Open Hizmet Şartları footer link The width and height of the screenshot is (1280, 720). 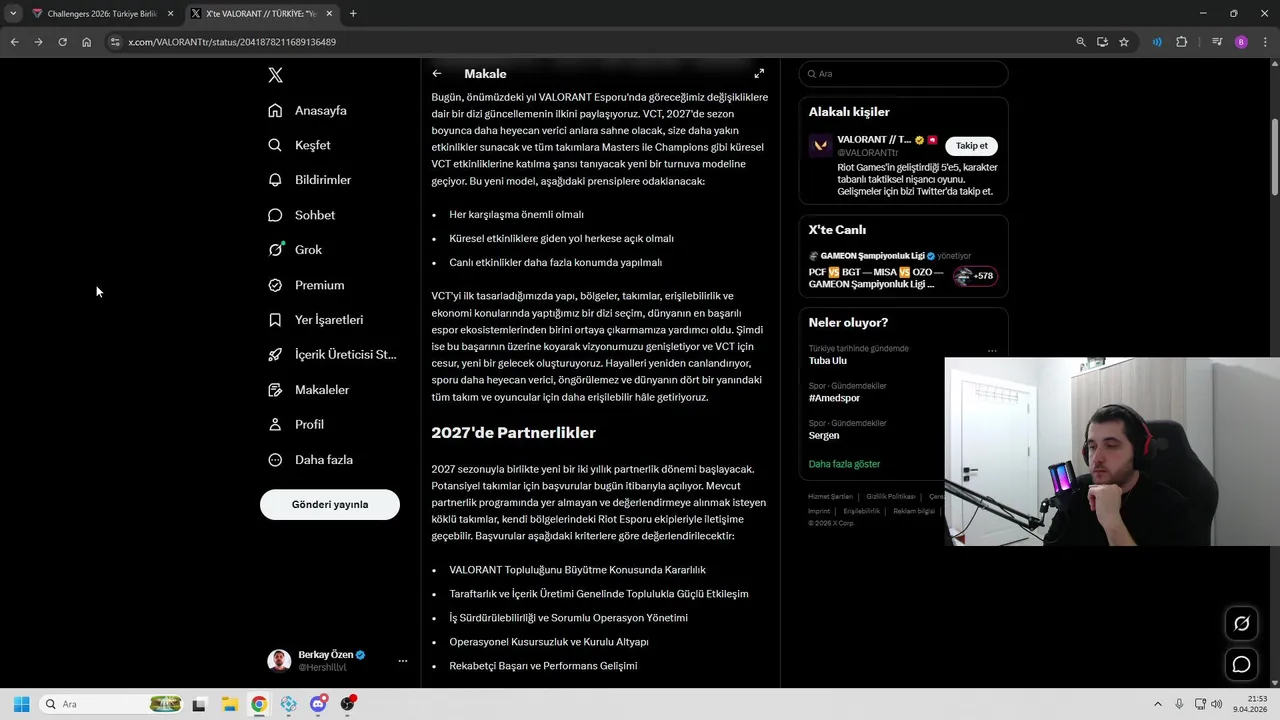(x=830, y=497)
